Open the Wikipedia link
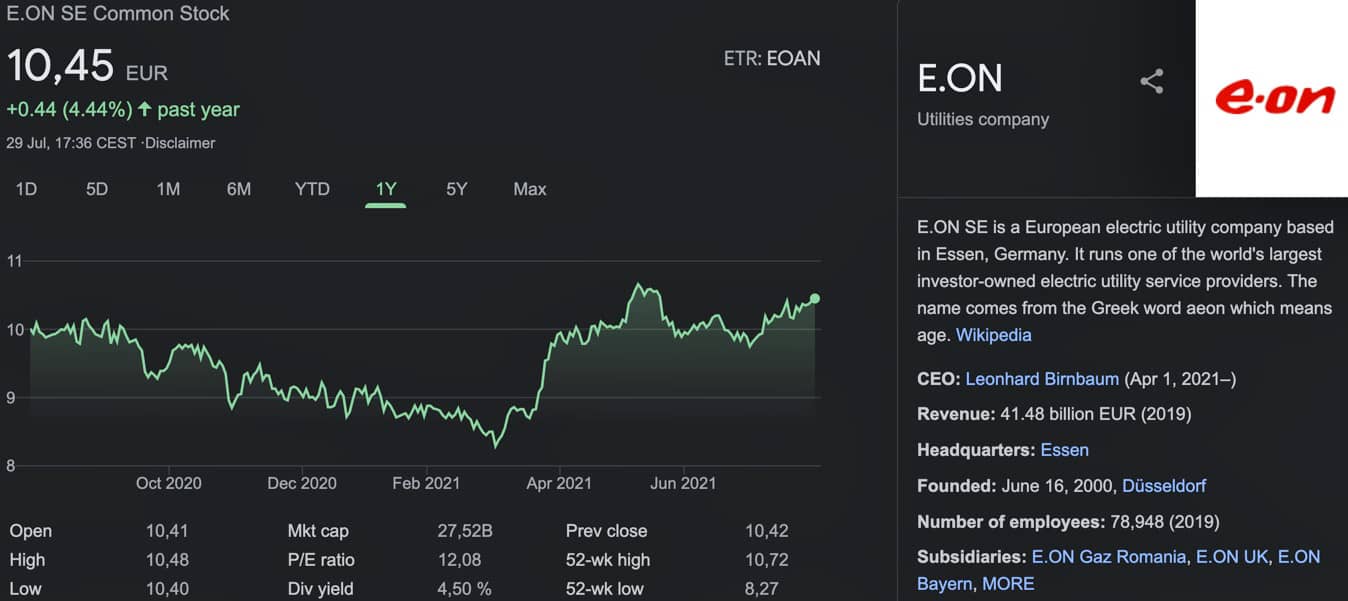The height and width of the screenshot is (601, 1348). tap(993, 335)
